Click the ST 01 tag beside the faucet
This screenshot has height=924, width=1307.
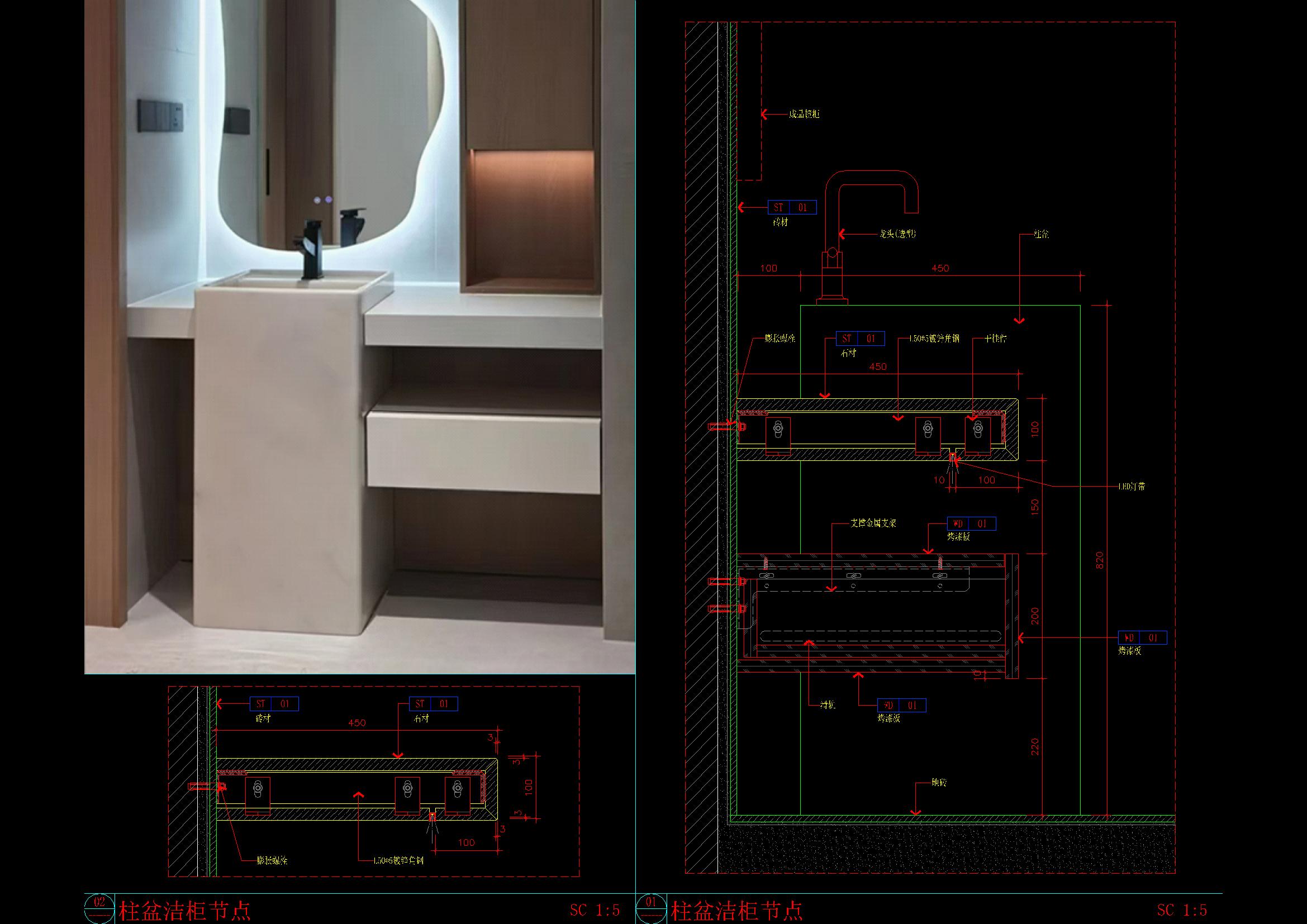click(x=792, y=208)
